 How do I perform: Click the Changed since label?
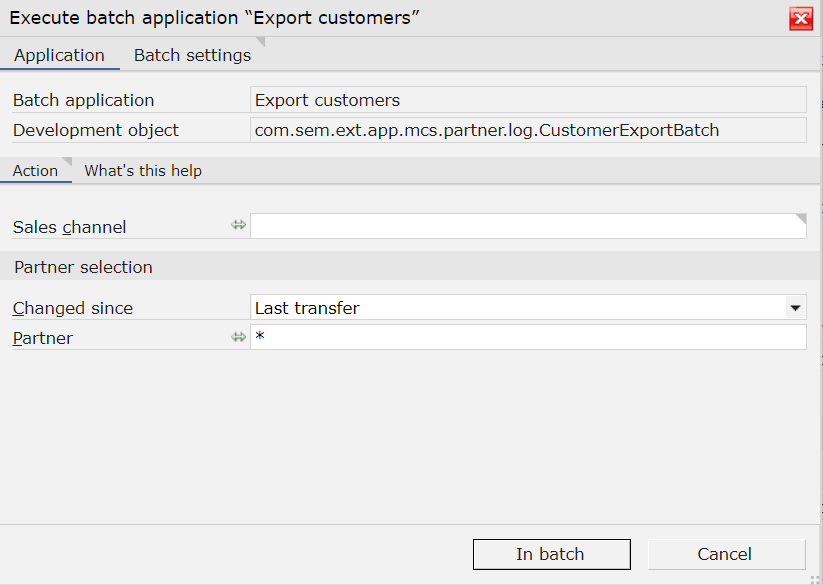[73, 308]
